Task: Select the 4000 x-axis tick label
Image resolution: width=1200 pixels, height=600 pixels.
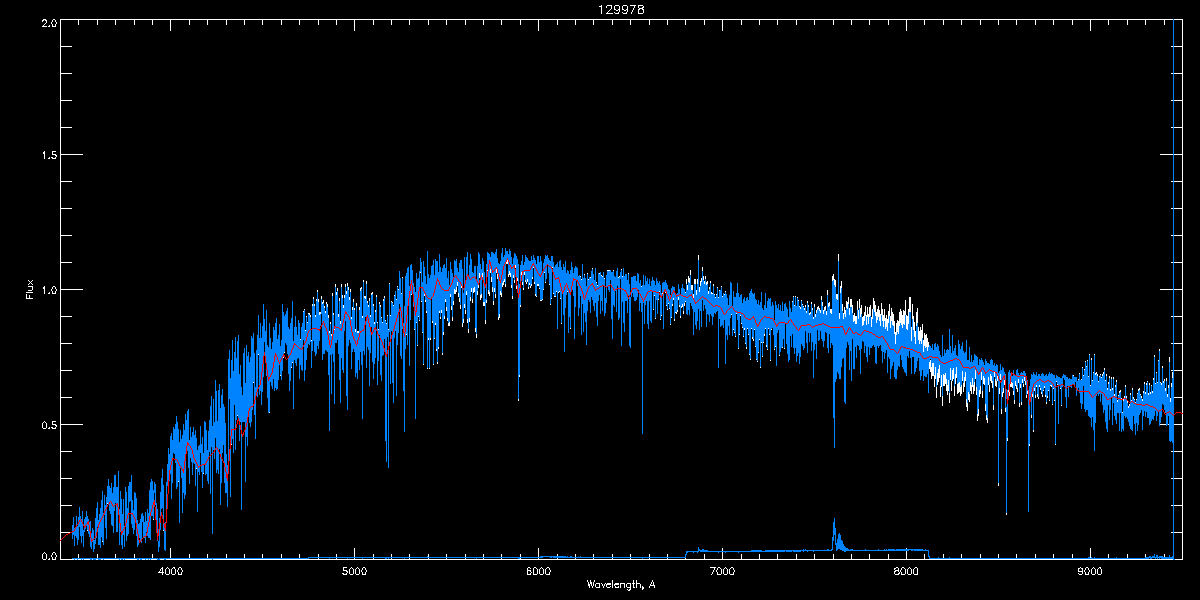Action: click(170, 572)
